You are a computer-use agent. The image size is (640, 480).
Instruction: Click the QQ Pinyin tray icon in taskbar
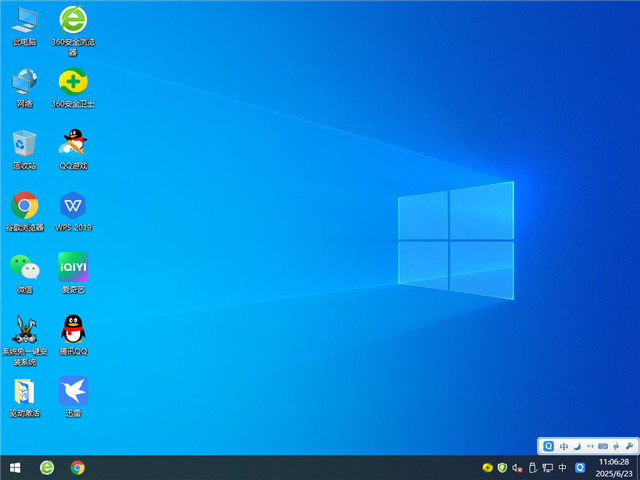[580, 468]
